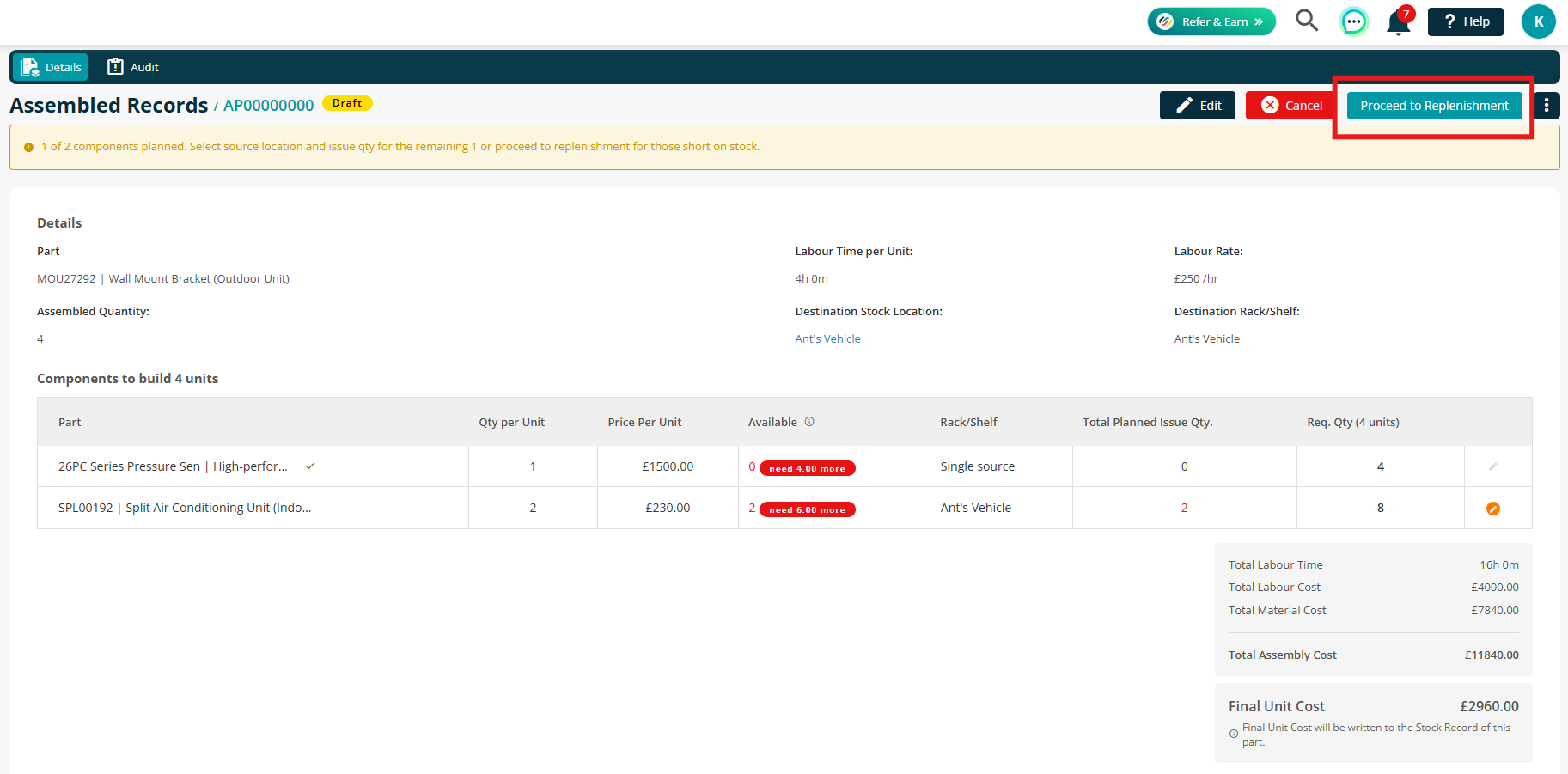Click grey pencil icon on 26PC row
Screen dimensions: 1568x774
(1493, 466)
